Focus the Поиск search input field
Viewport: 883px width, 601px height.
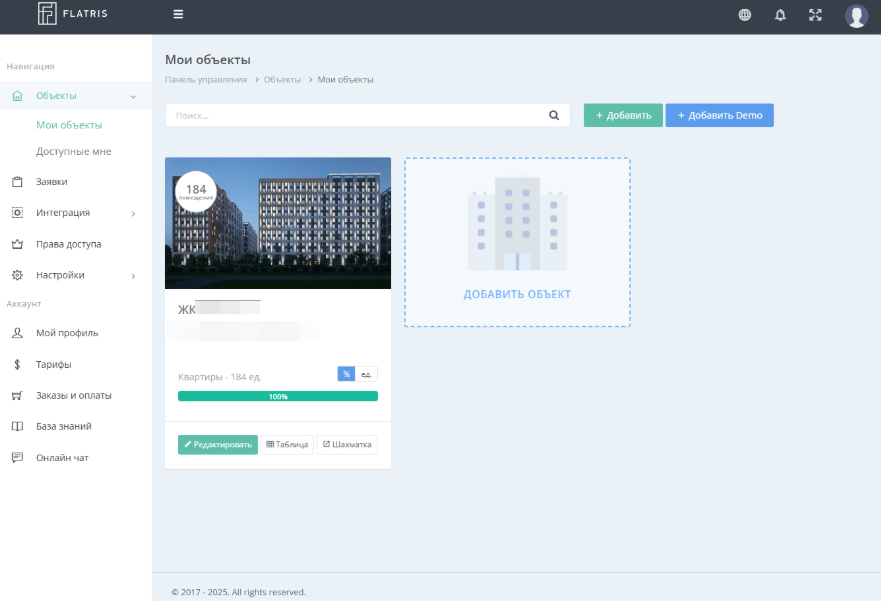(x=355, y=116)
